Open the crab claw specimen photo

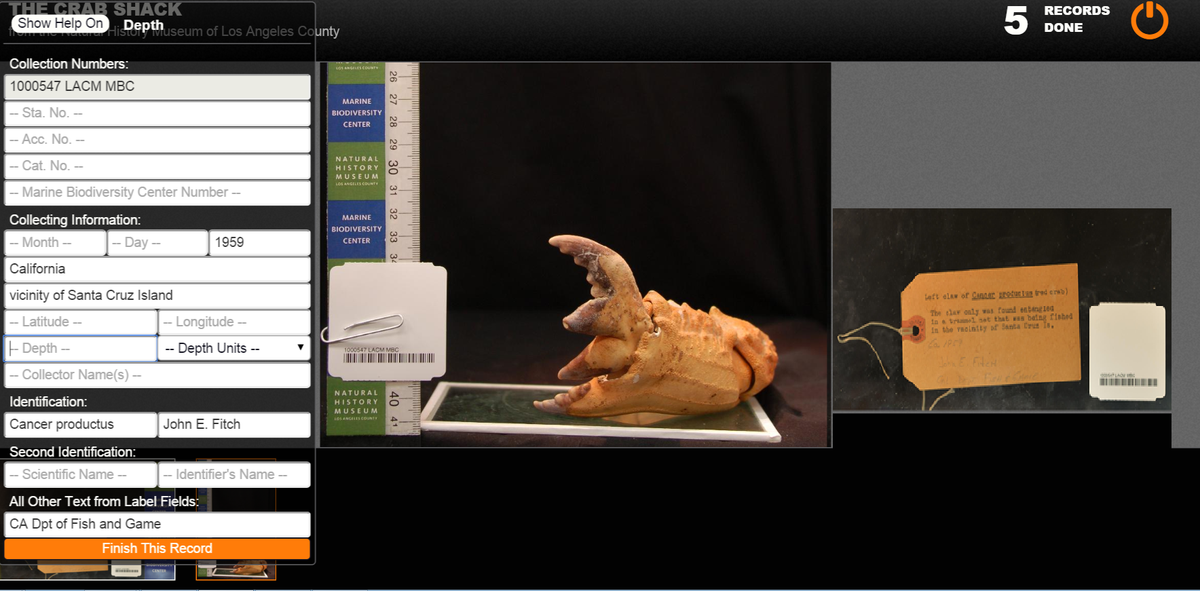(575, 255)
